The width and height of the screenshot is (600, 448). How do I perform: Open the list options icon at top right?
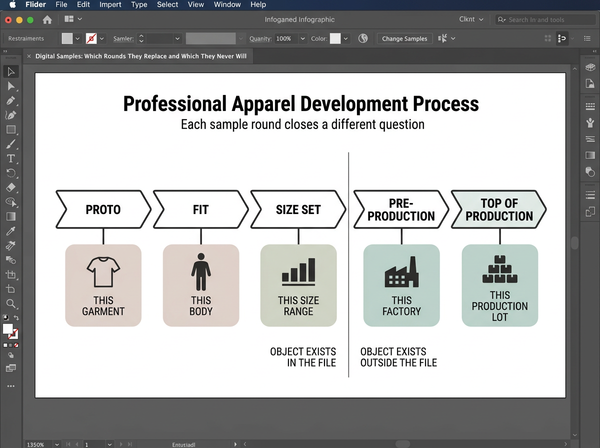pyautogui.click(x=587, y=38)
